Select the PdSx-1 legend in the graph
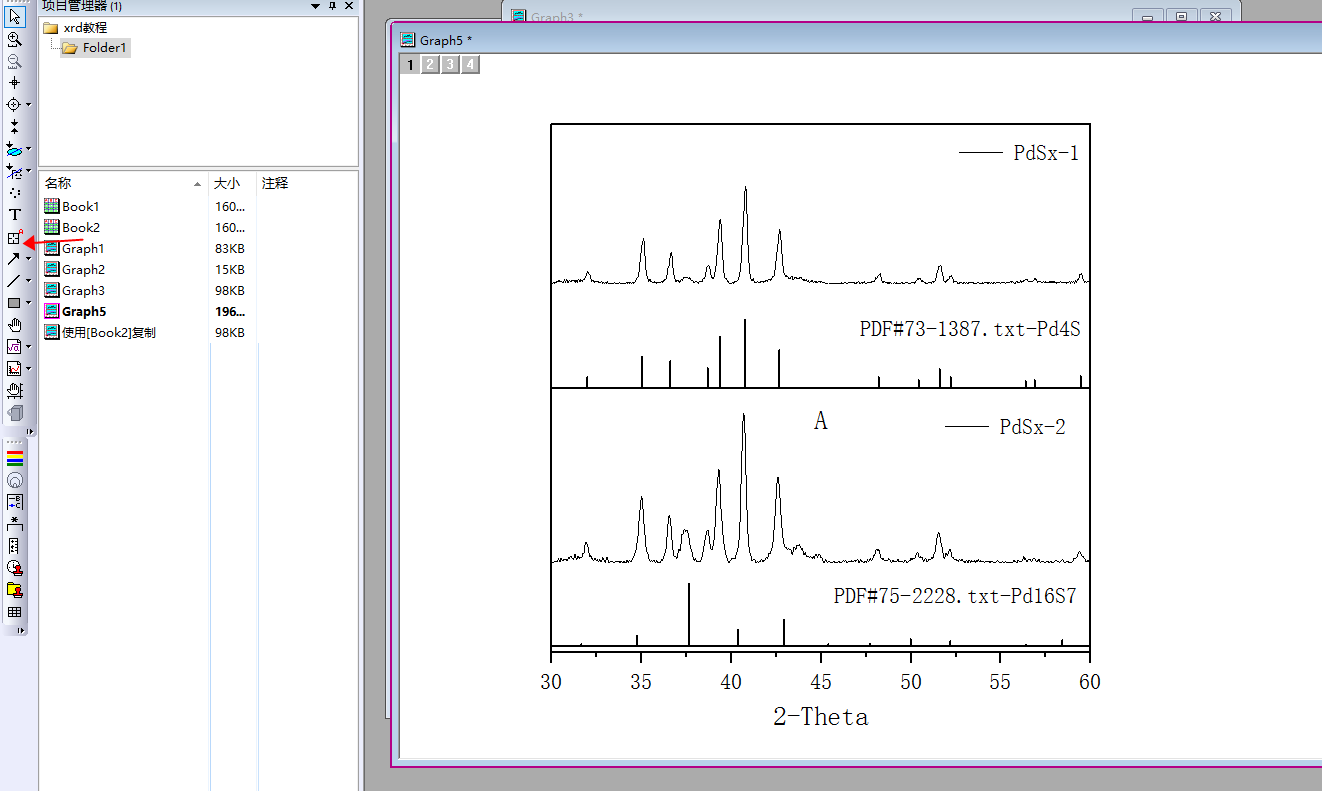The height and width of the screenshot is (791, 1322). point(1019,153)
